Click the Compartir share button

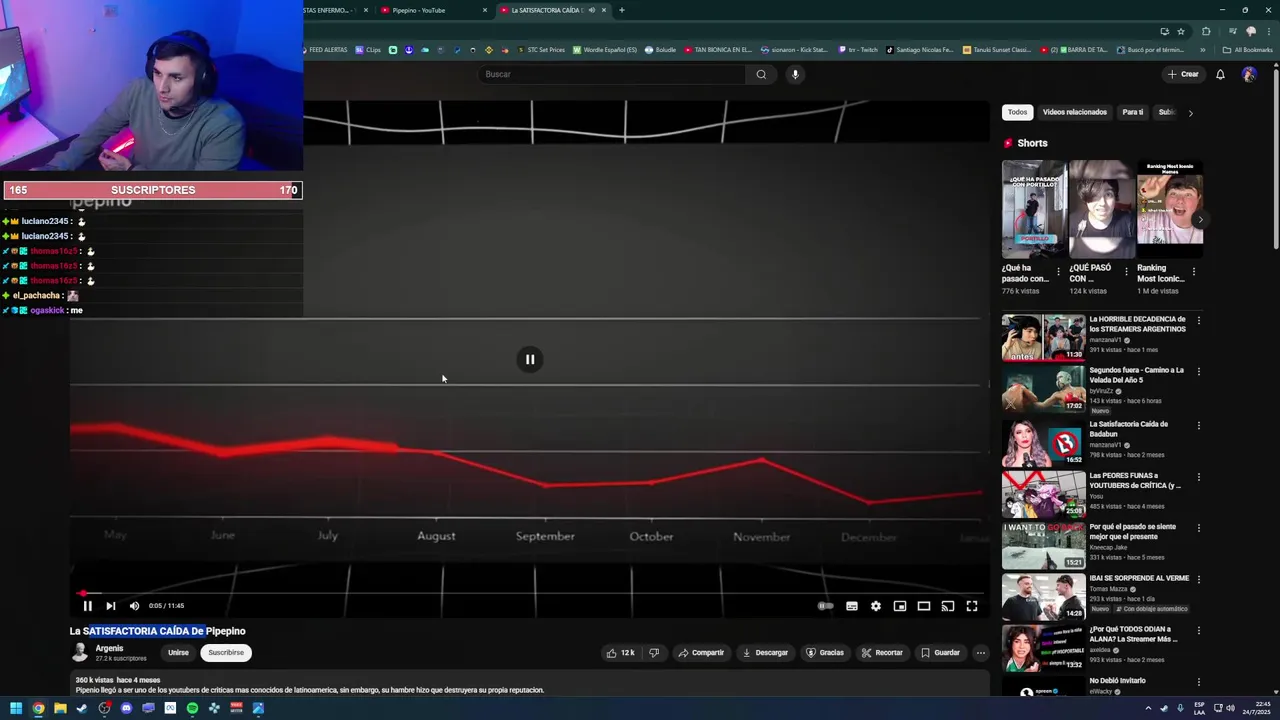(700, 653)
